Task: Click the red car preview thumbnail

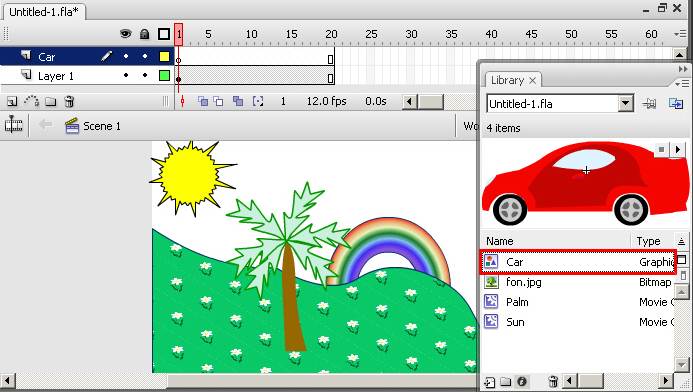Action: [x=585, y=183]
